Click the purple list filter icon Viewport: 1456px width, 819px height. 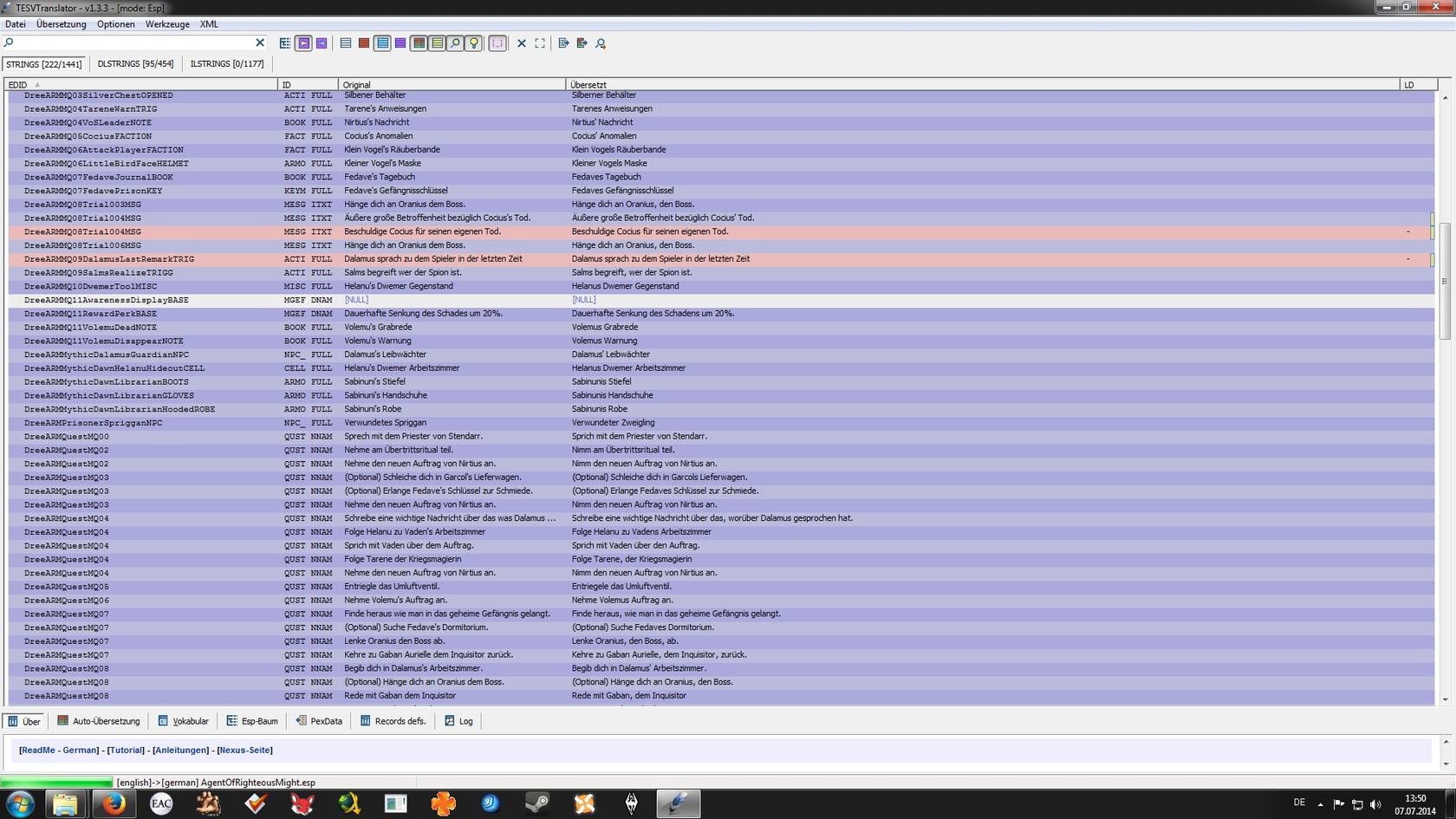(x=400, y=43)
